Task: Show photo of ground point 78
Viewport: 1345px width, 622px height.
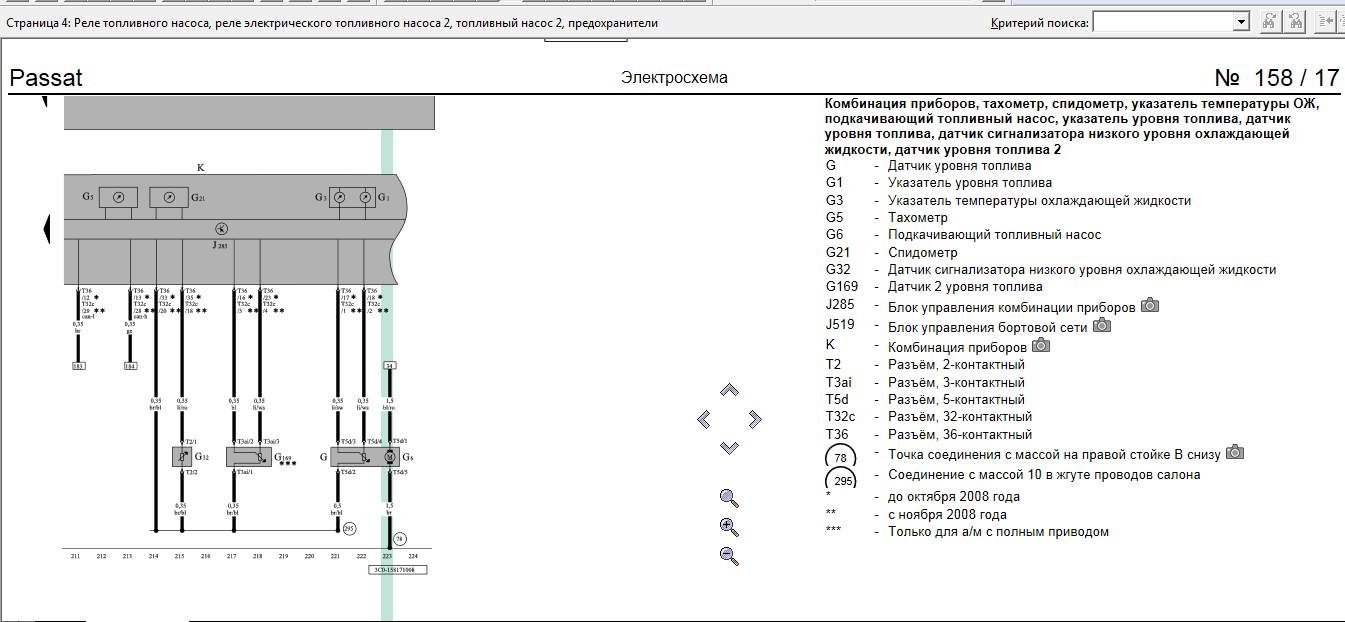Action: tap(1235, 453)
